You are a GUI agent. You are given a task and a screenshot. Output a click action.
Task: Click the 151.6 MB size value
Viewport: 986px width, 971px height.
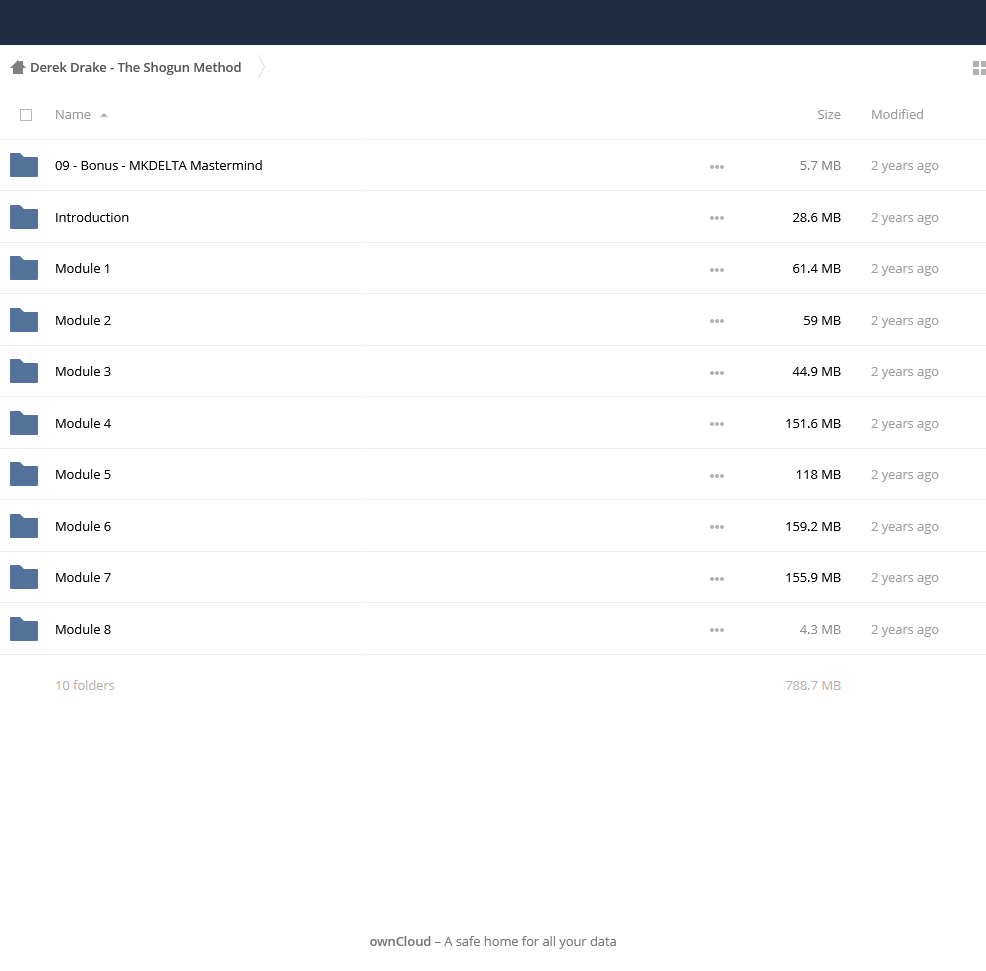[813, 423]
